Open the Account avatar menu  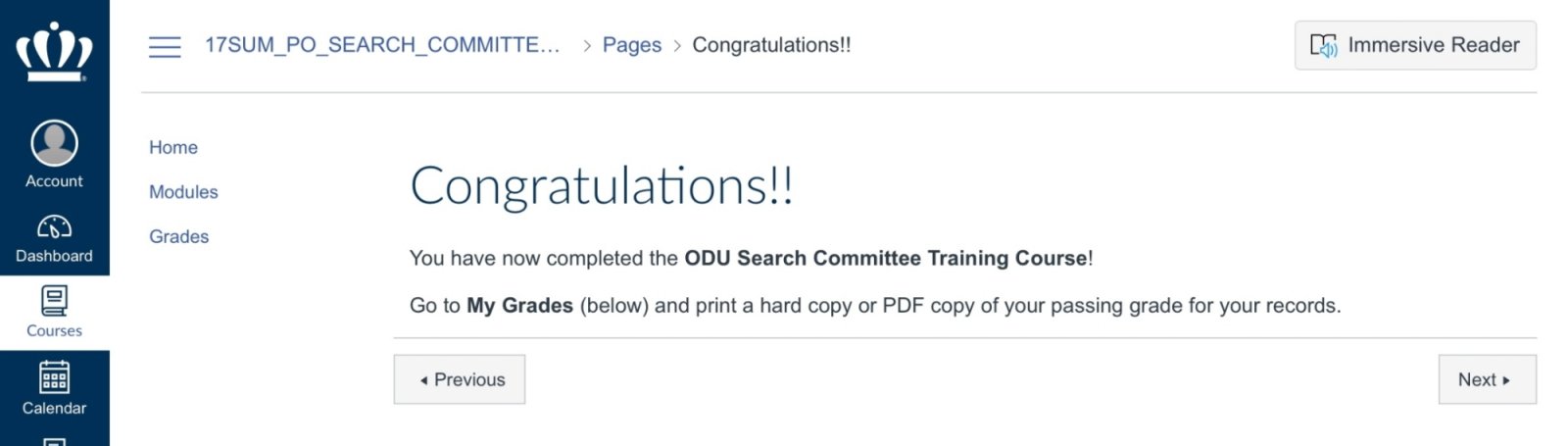coord(54,143)
